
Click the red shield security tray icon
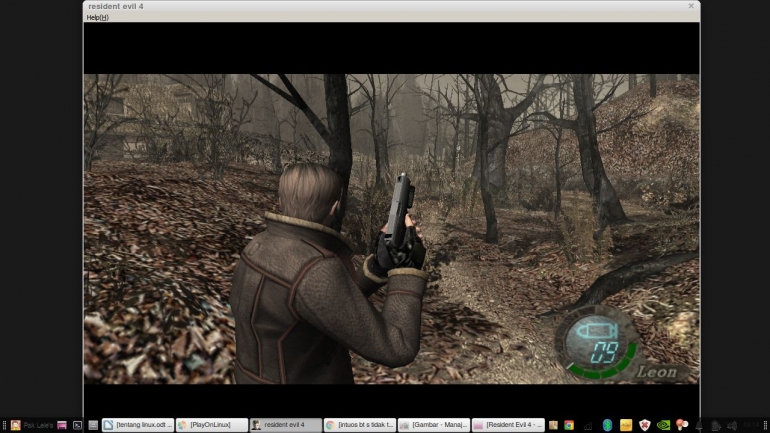645,425
